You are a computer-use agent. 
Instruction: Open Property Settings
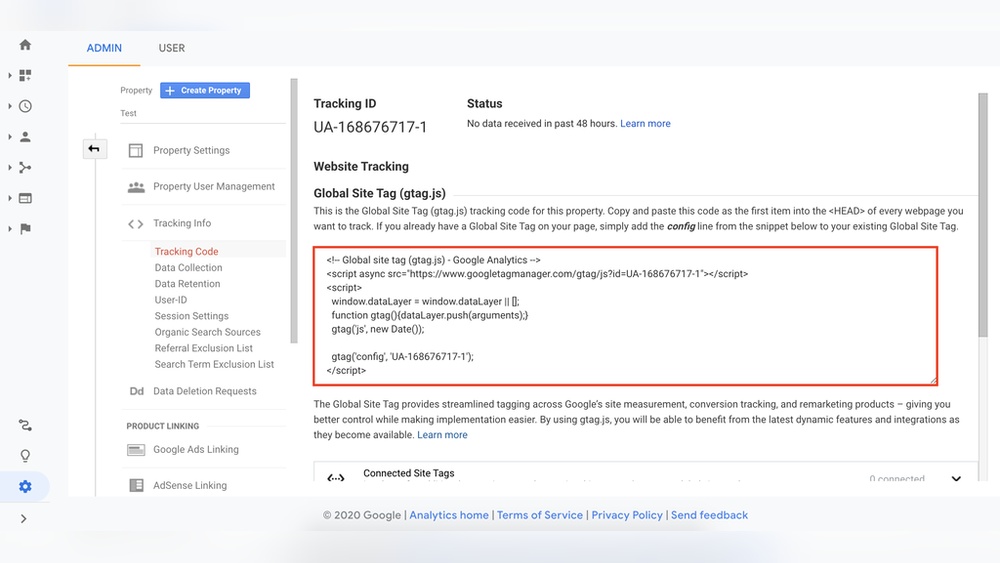coord(191,150)
